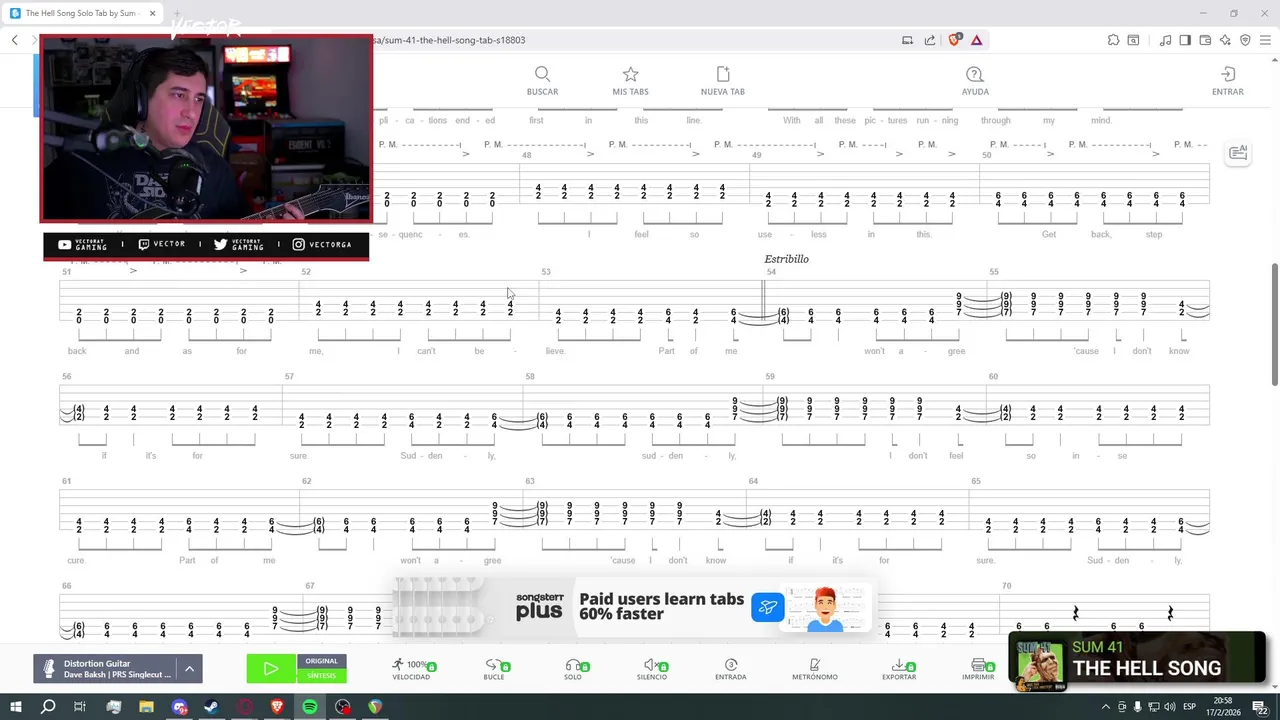The width and height of the screenshot is (1280, 720).
Task: Click the page vertical scrollbar thumb
Action: (x=1274, y=323)
